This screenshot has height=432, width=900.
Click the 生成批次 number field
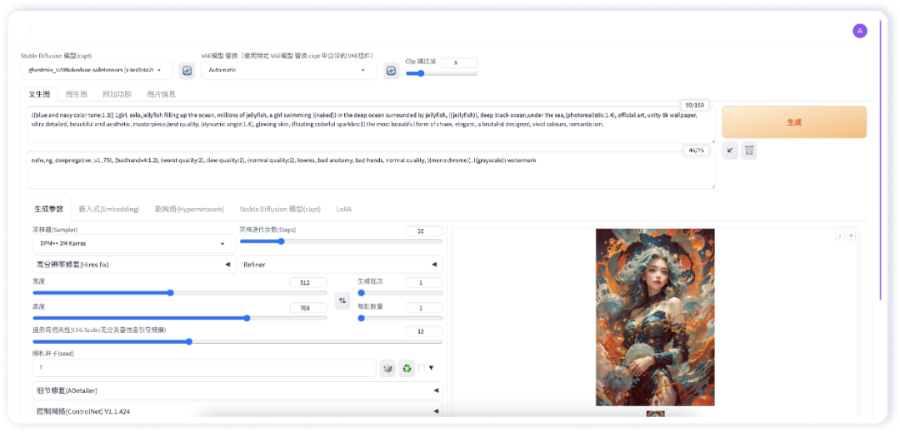coord(424,282)
